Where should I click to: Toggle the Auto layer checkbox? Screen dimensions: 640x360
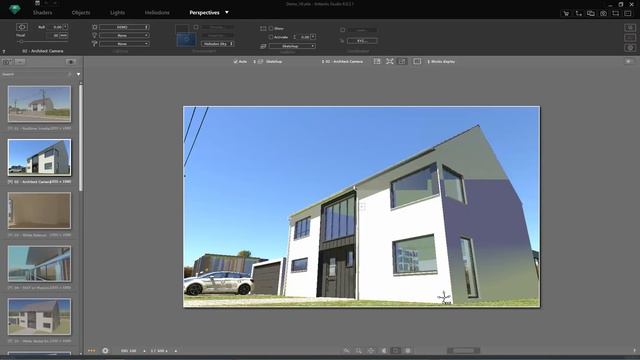point(236,62)
